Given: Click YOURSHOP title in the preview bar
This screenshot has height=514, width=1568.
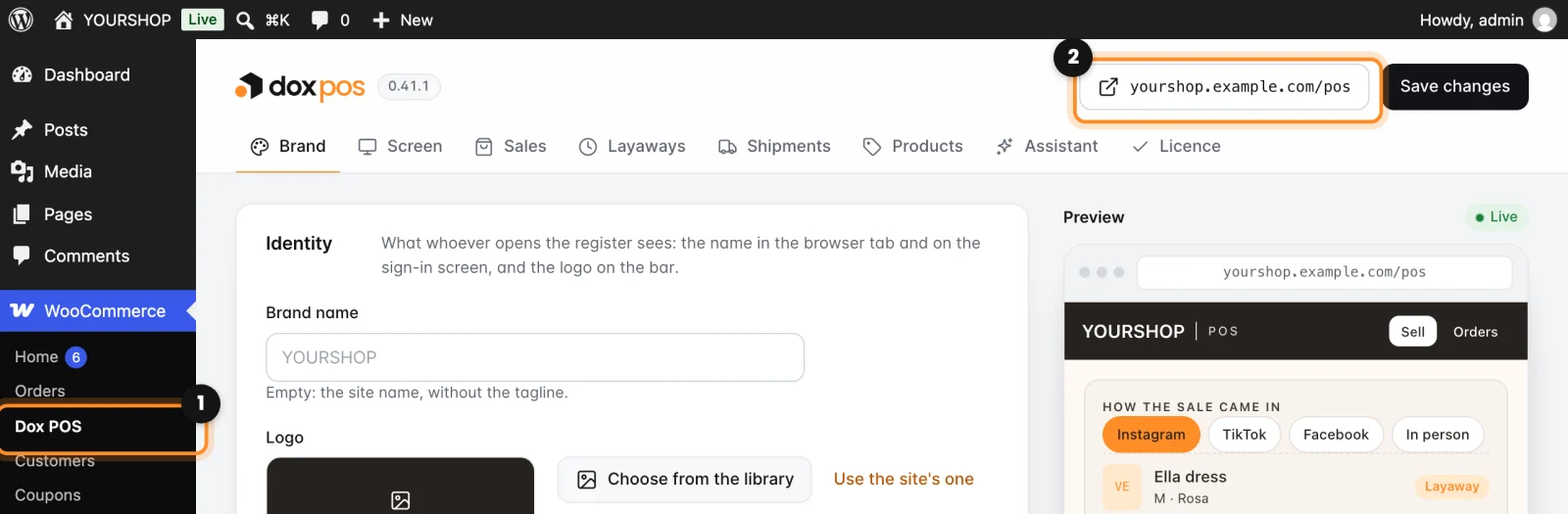Looking at the screenshot, I should pyautogui.click(x=1133, y=331).
